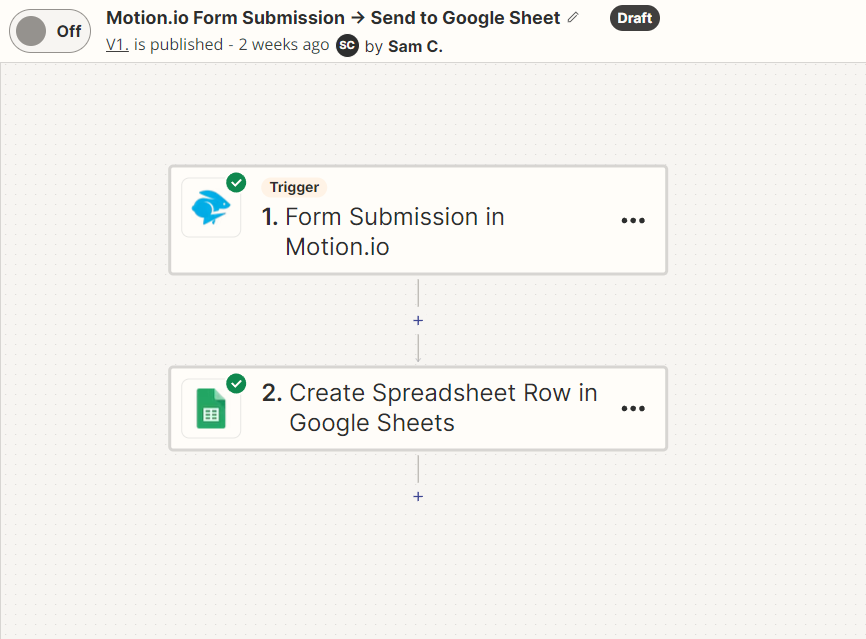Click the SC user avatar
Image resolution: width=866 pixels, height=639 pixels.
tap(347, 45)
